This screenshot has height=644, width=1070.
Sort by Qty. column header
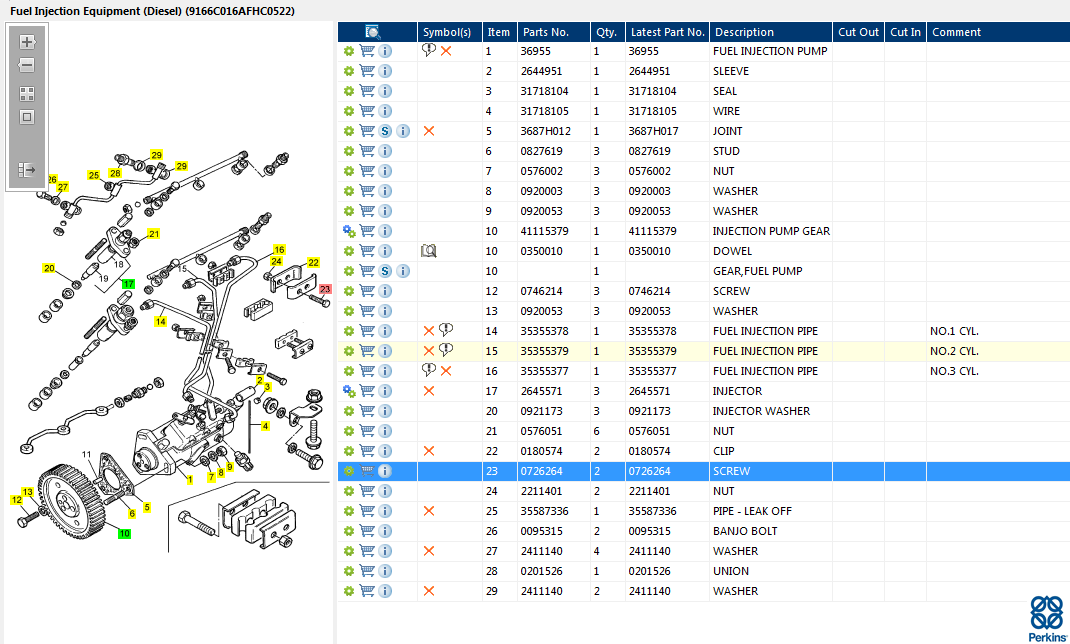point(607,32)
